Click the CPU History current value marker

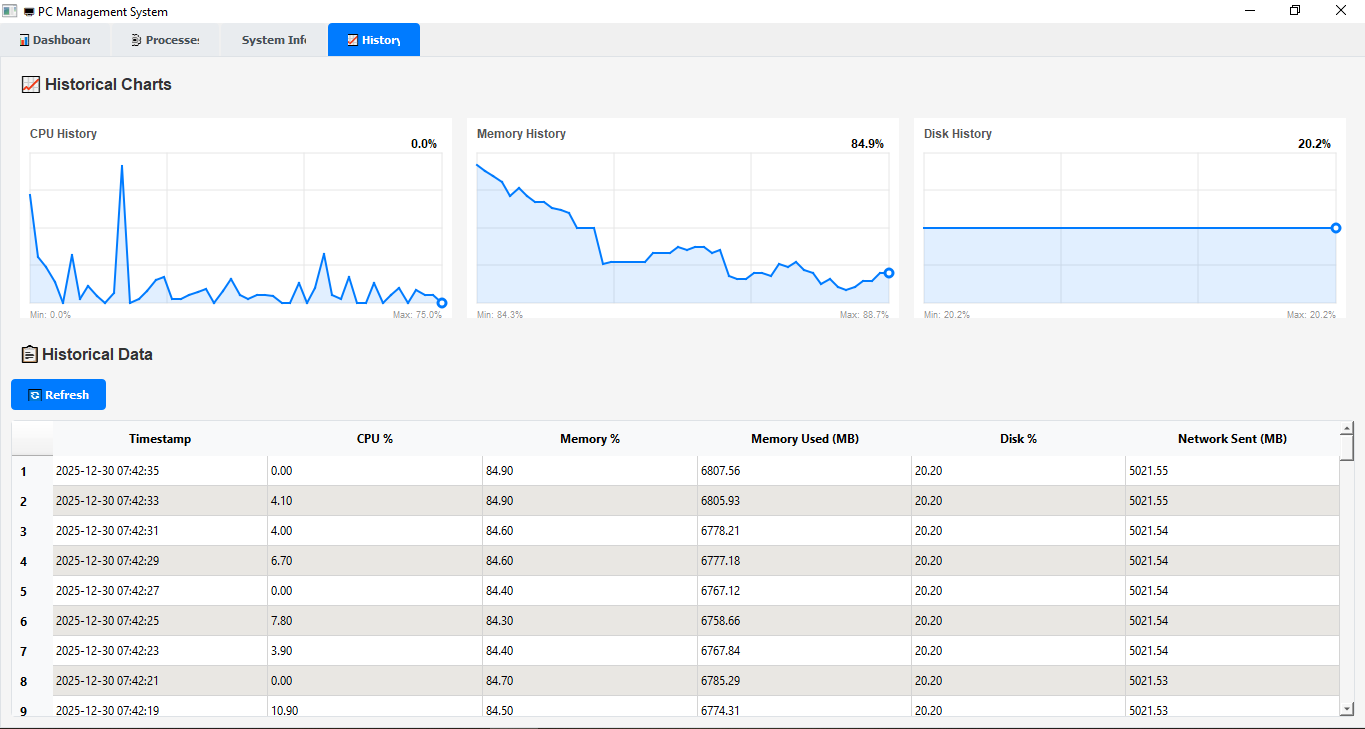[442, 303]
